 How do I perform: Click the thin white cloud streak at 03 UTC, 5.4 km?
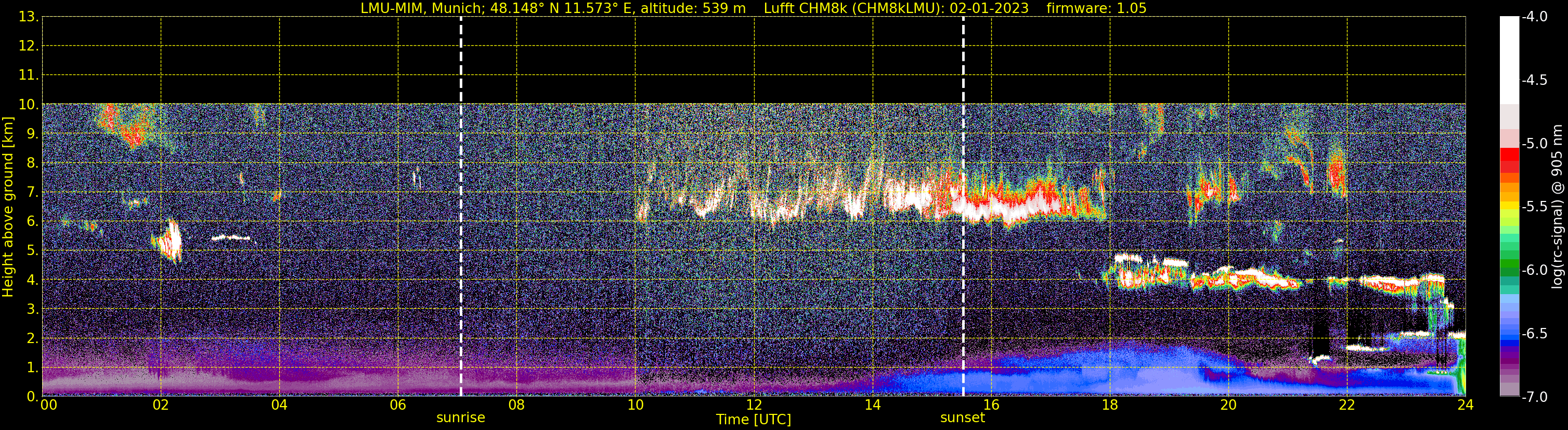point(231,238)
